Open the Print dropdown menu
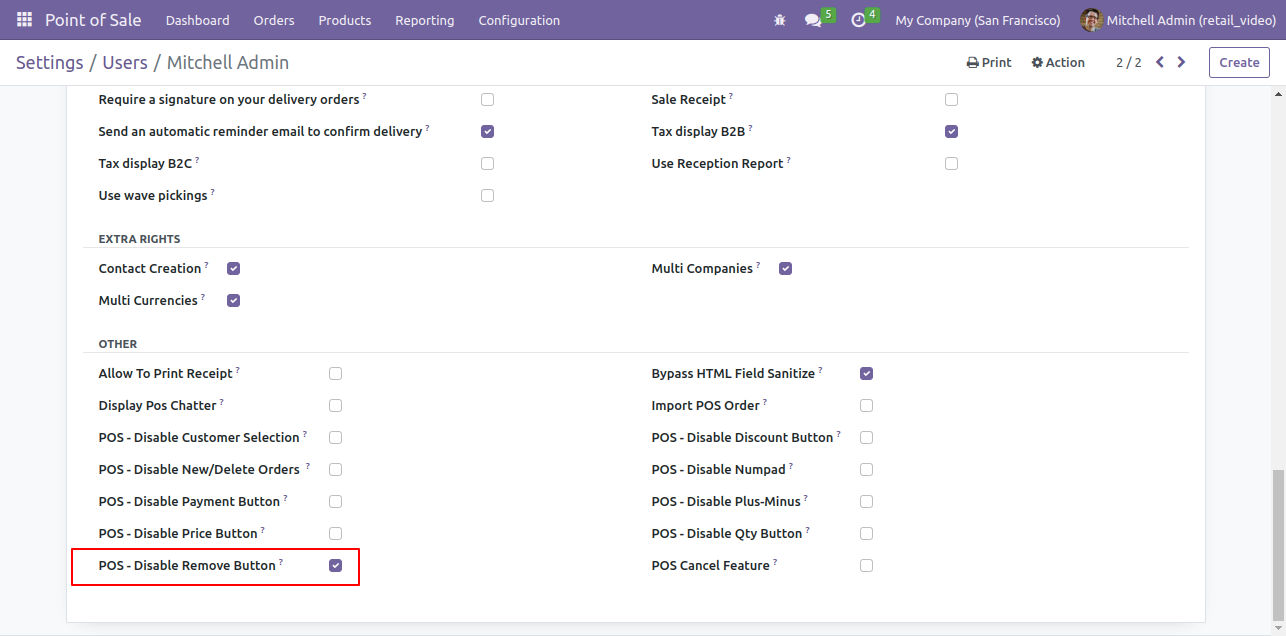 [989, 62]
